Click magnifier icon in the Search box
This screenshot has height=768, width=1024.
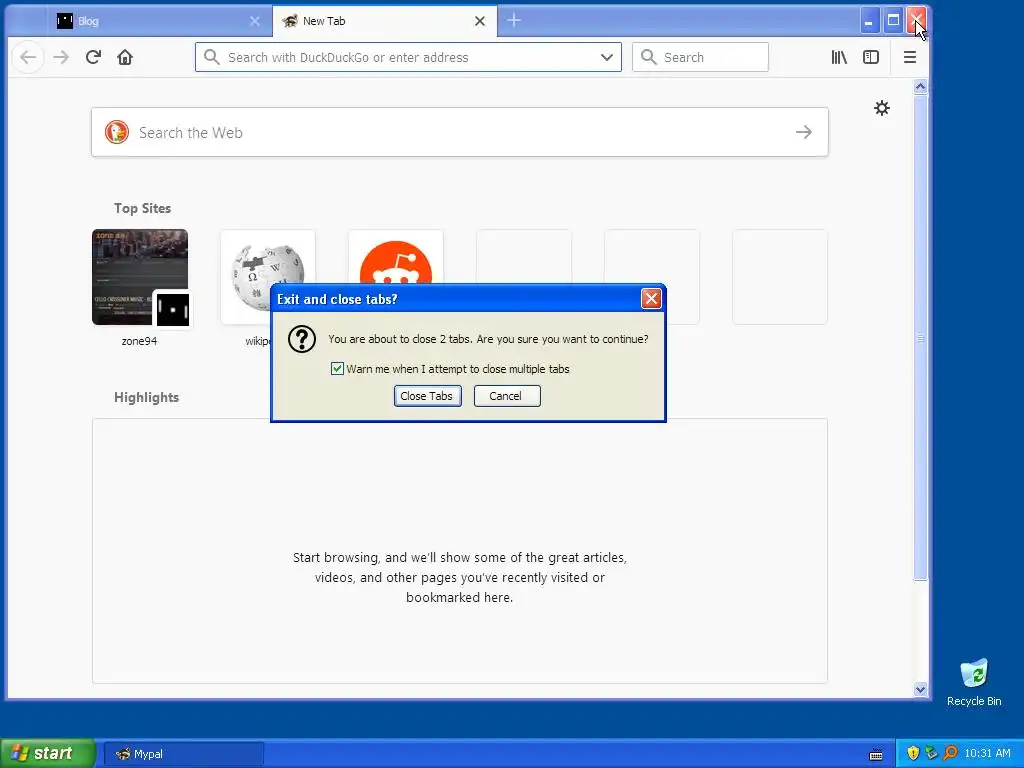tap(648, 57)
